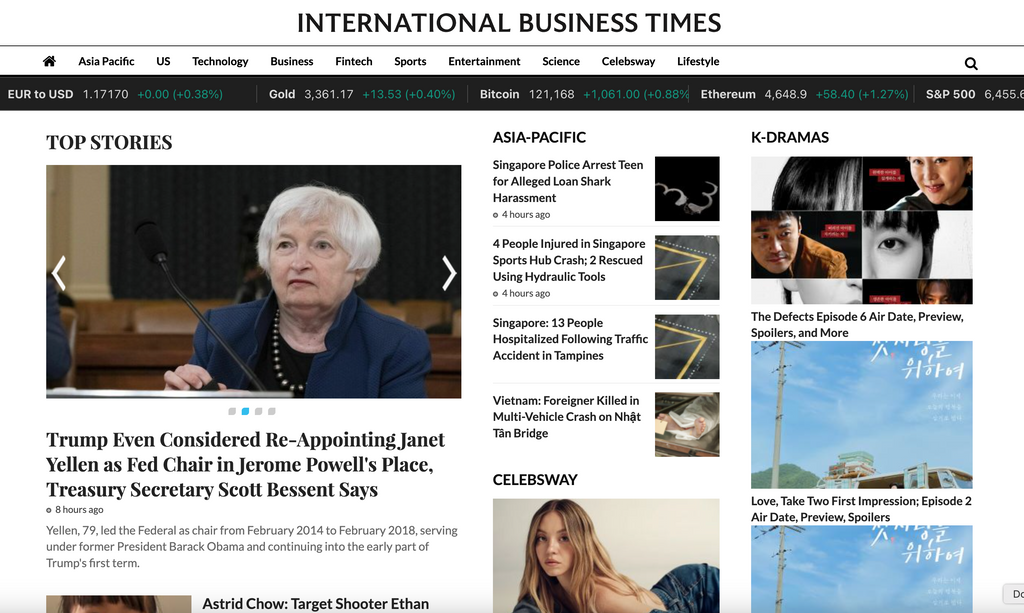This screenshot has height=613, width=1024.
Task: Click the Yellen story summary paragraph
Action: [x=251, y=546]
